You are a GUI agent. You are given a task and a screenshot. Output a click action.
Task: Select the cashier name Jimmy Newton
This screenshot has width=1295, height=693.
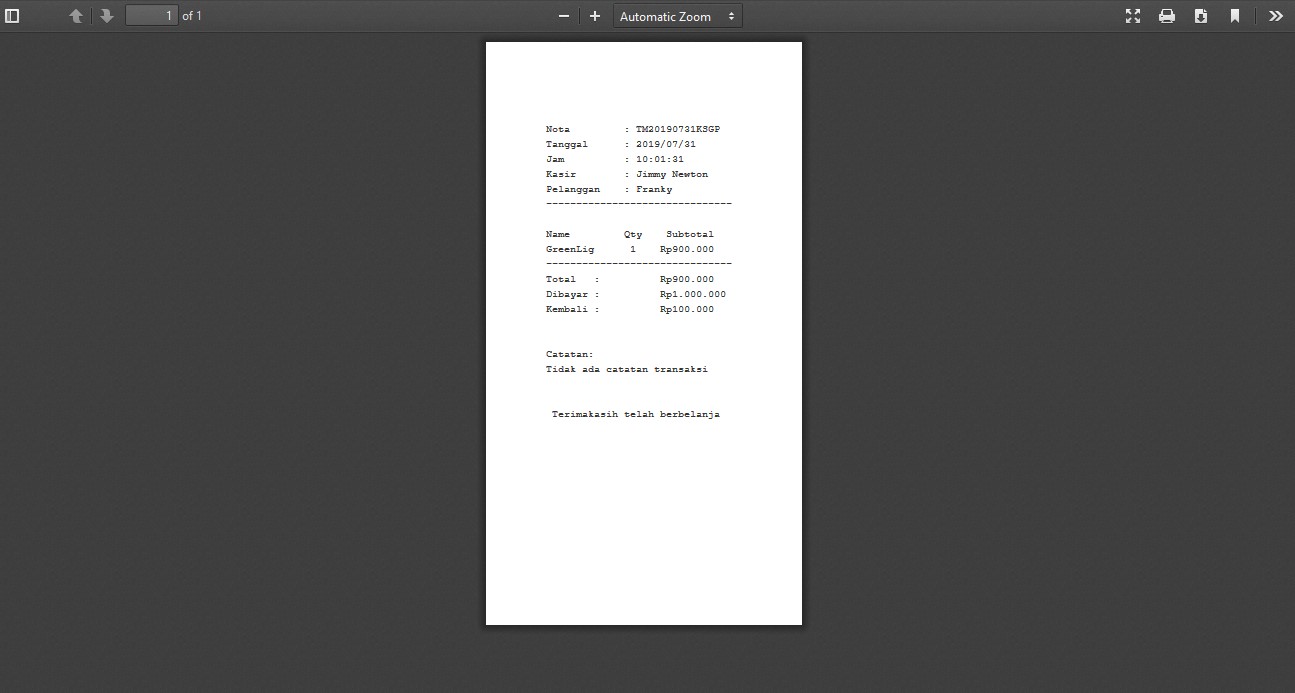click(x=672, y=173)
